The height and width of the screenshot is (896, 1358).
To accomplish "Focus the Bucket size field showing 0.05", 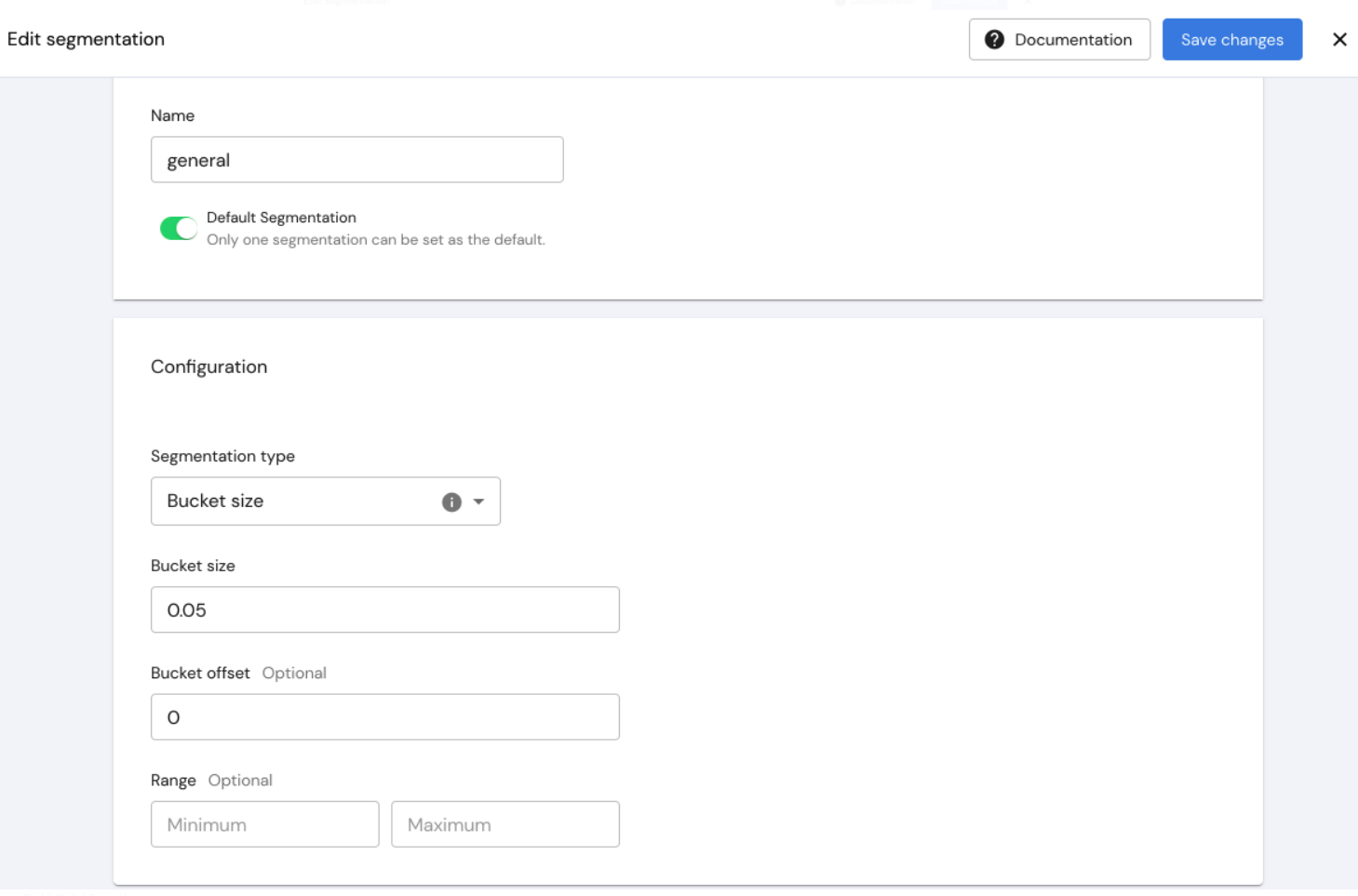I will tap(384, 610).
